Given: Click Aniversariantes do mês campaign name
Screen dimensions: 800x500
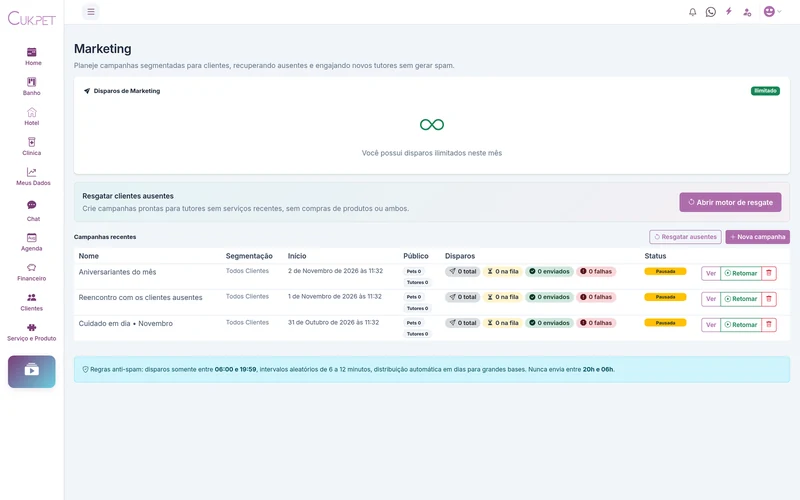Looking at the screenshot, I should click(x=117, y=272).
